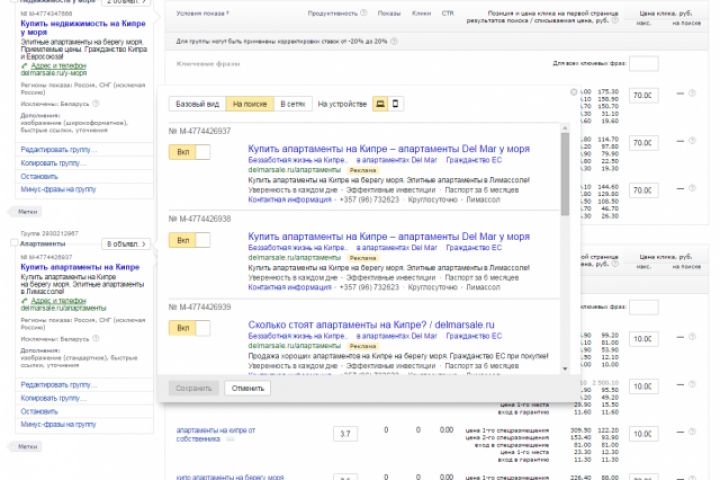
Task: Open Адрес и телефон link in Апартаменты group
Action: pyautogui.click(x=58, y=300)
